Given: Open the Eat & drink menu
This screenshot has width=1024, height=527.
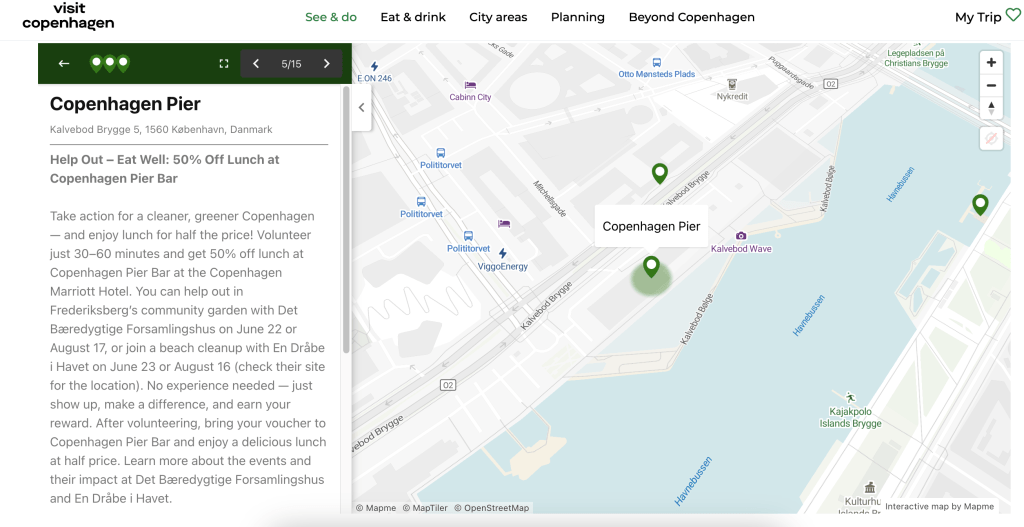Looking at the screenshot, I should 413,17.
